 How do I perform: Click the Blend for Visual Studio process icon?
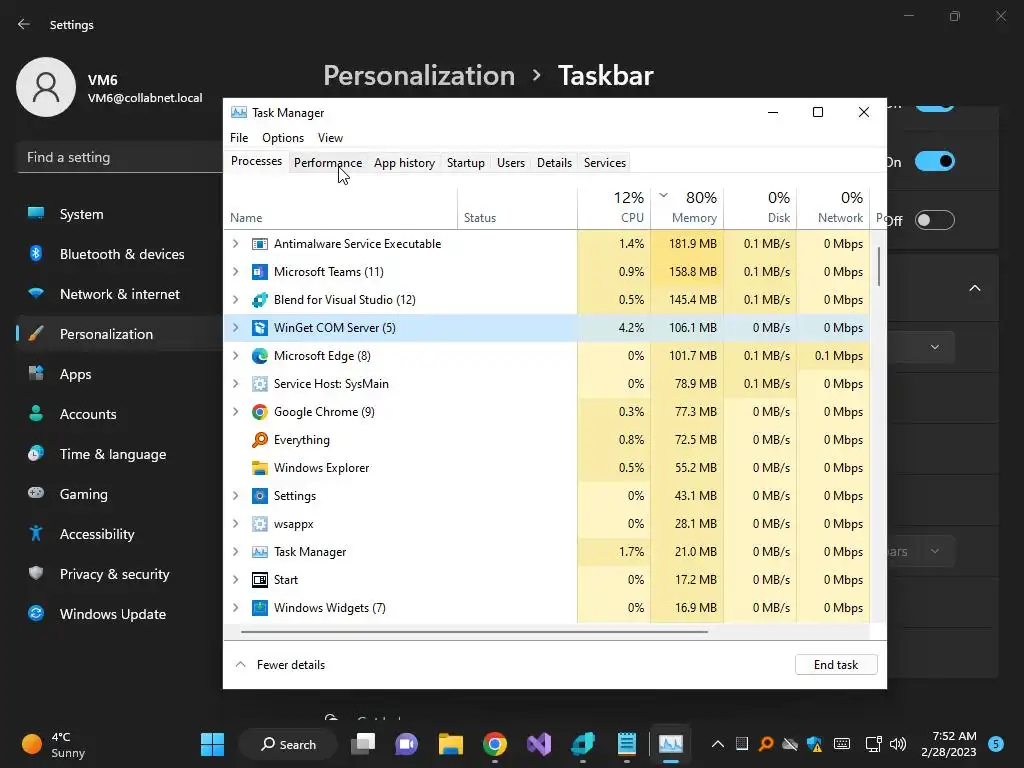pyautogui.click(x=259, y=300)
